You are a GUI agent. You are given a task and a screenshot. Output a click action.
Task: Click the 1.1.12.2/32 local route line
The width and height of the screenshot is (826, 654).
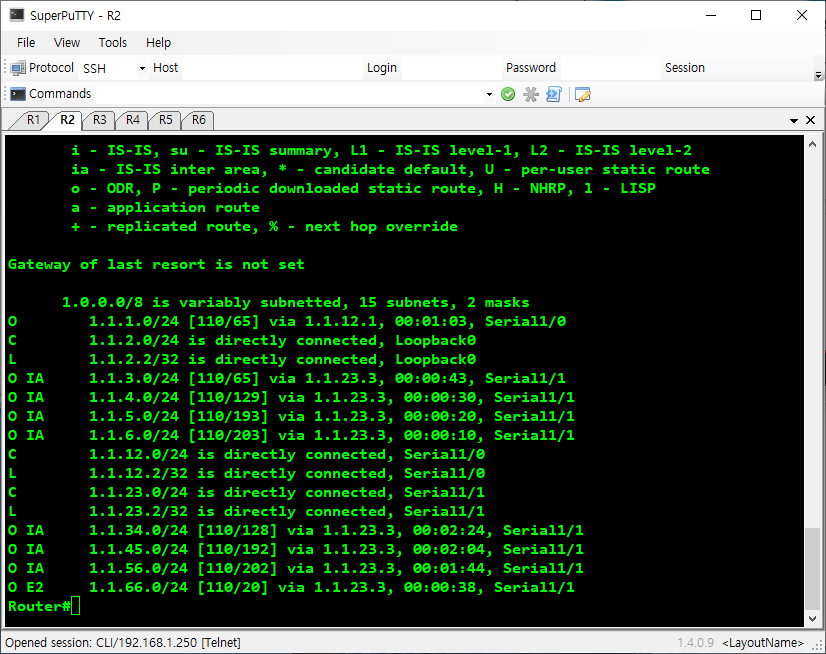pyautogui.click(x=247, y=473)
